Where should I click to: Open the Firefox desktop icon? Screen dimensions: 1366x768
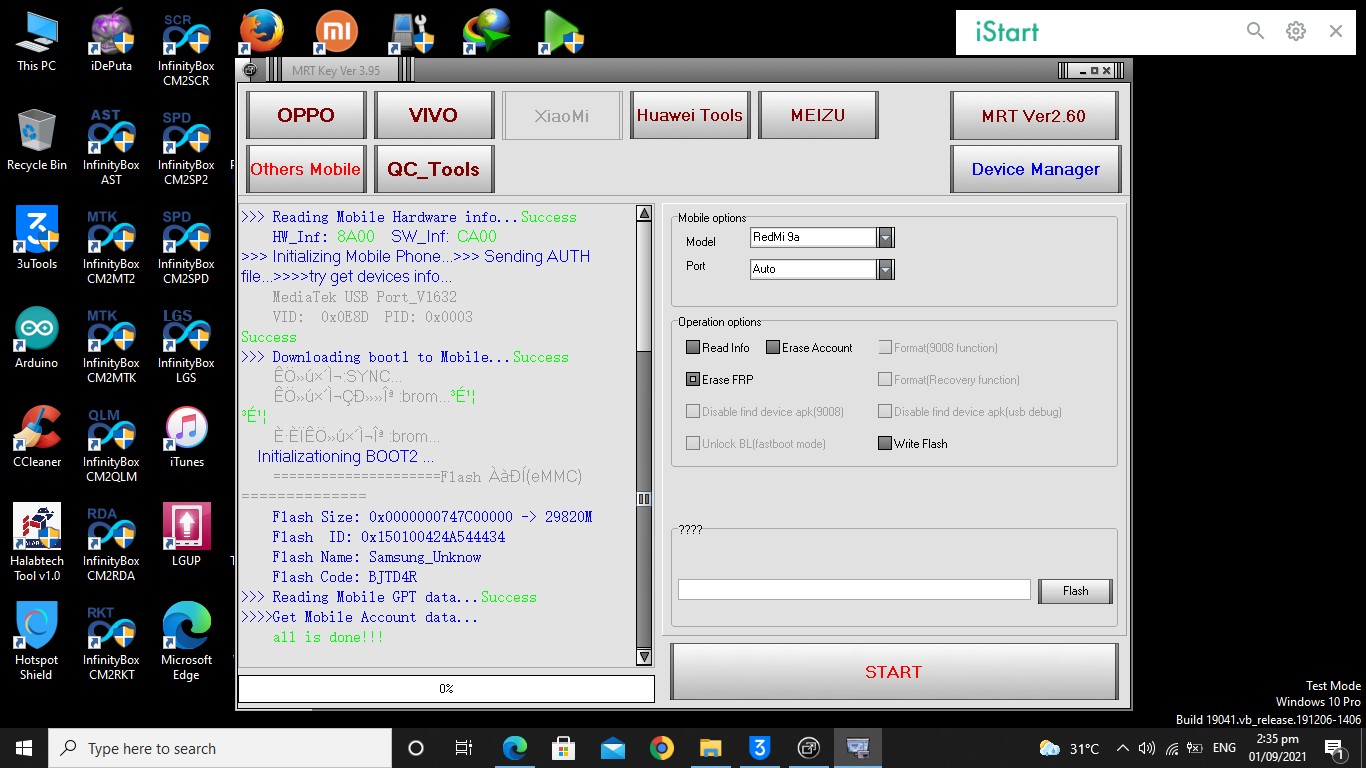pos(261,33)
